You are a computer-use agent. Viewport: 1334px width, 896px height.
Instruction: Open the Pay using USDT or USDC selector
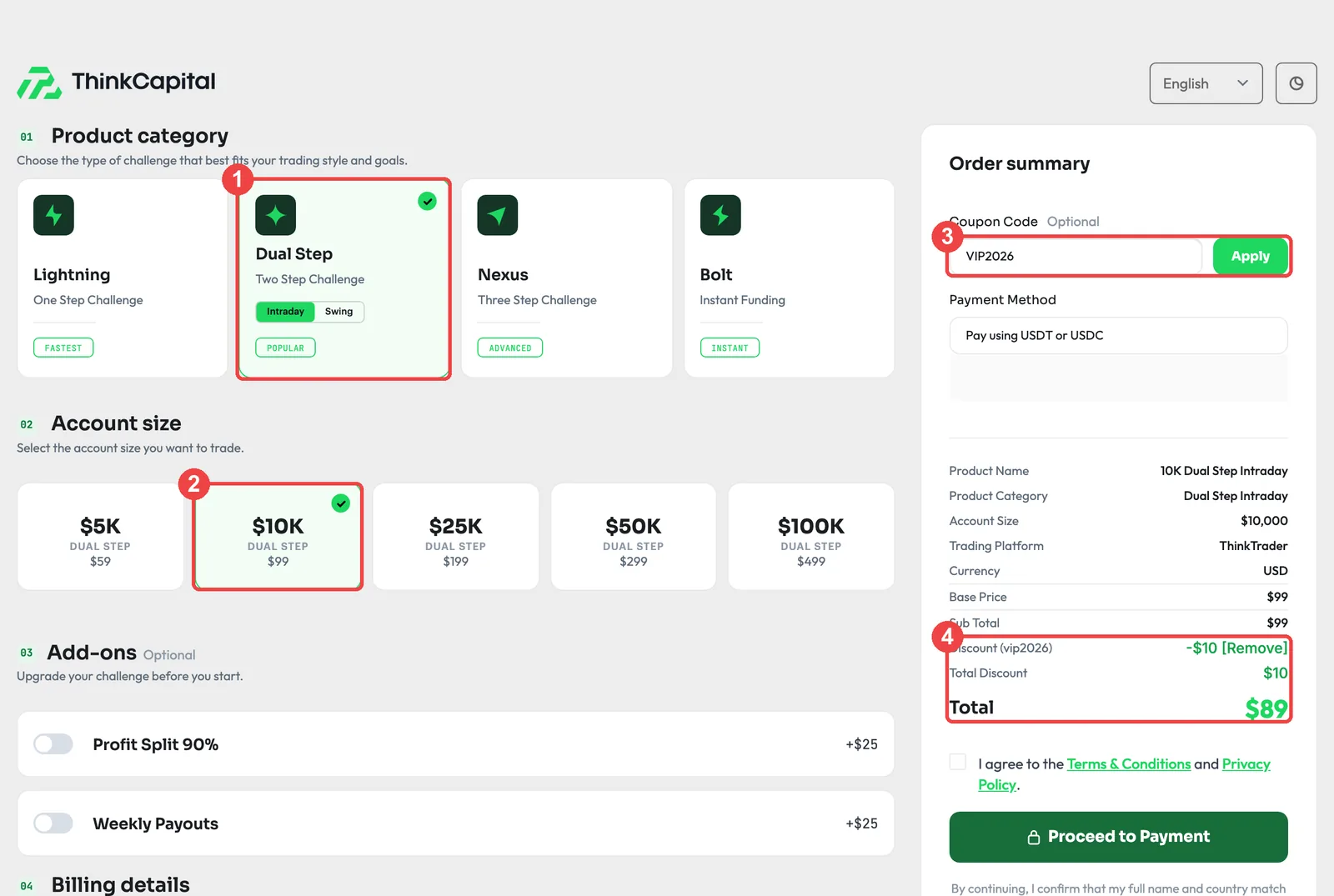pyautogui.click(x=1118, y=335)
